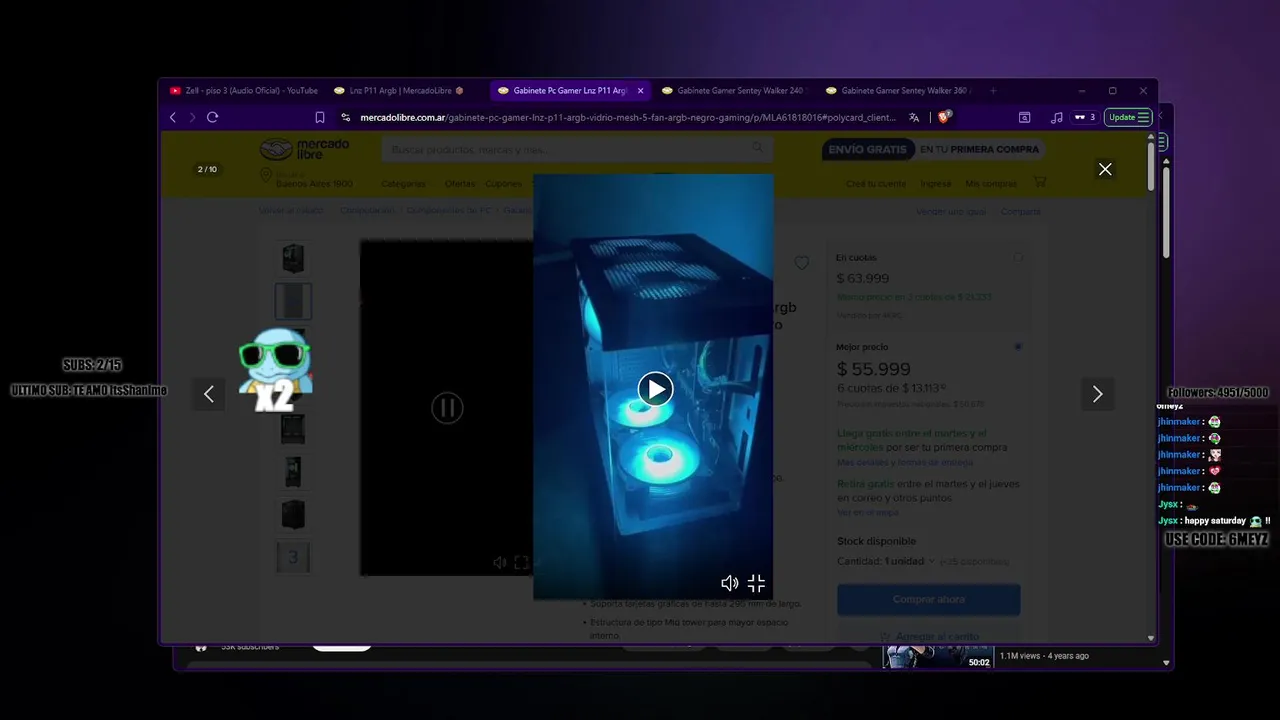Open the Gabinete Gamer Sentey Walker 240 tab
Image resolution: width=1280 pixels, height=720 pixels.
732,90
